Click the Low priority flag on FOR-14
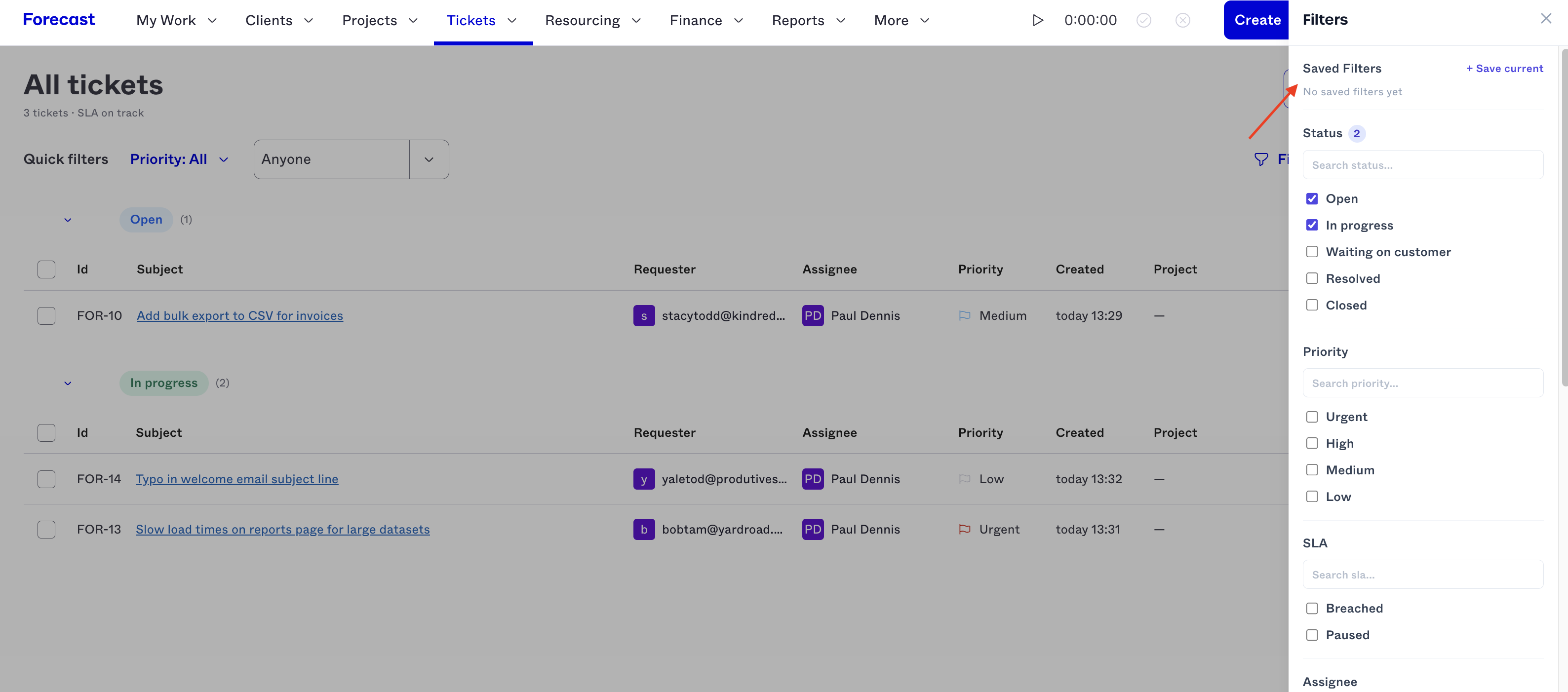The width and height of the screenshot is (1568, 692). (964, 479)
